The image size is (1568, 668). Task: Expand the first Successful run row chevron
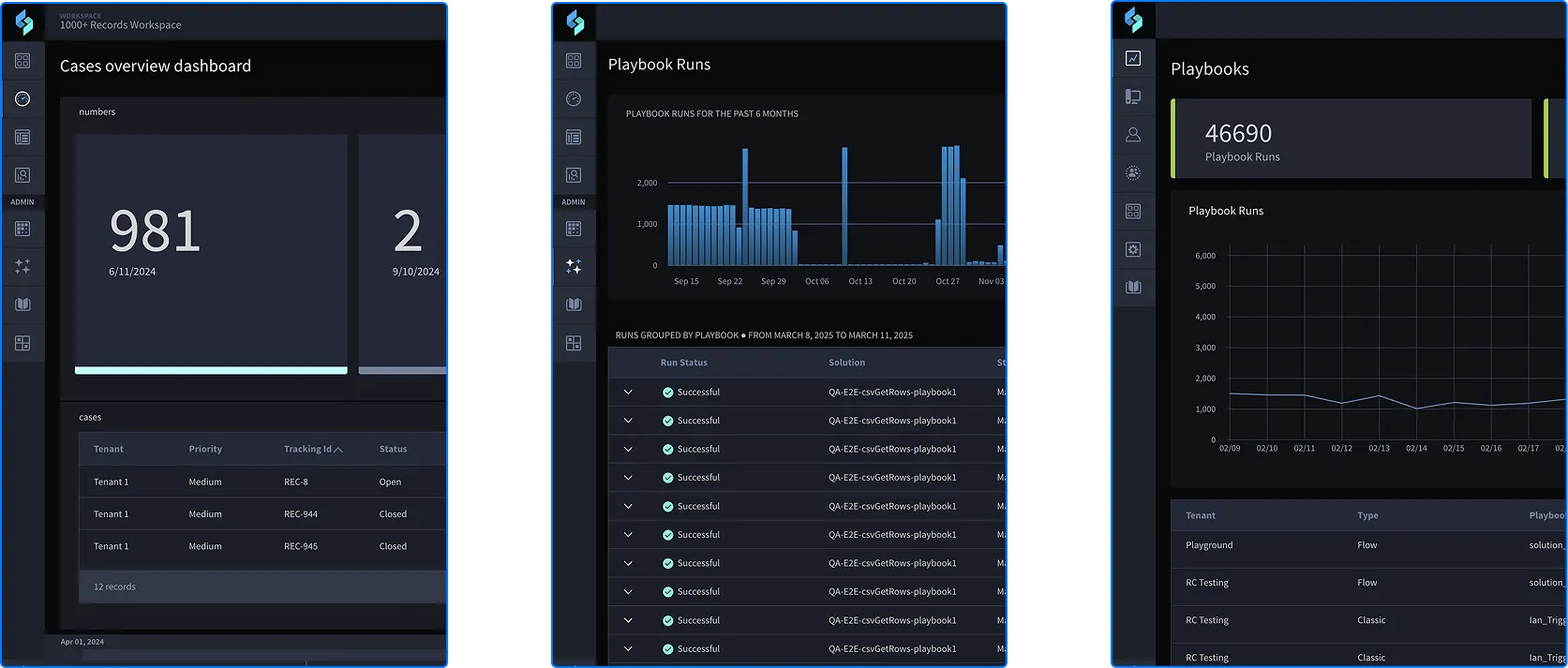(628, 392)
